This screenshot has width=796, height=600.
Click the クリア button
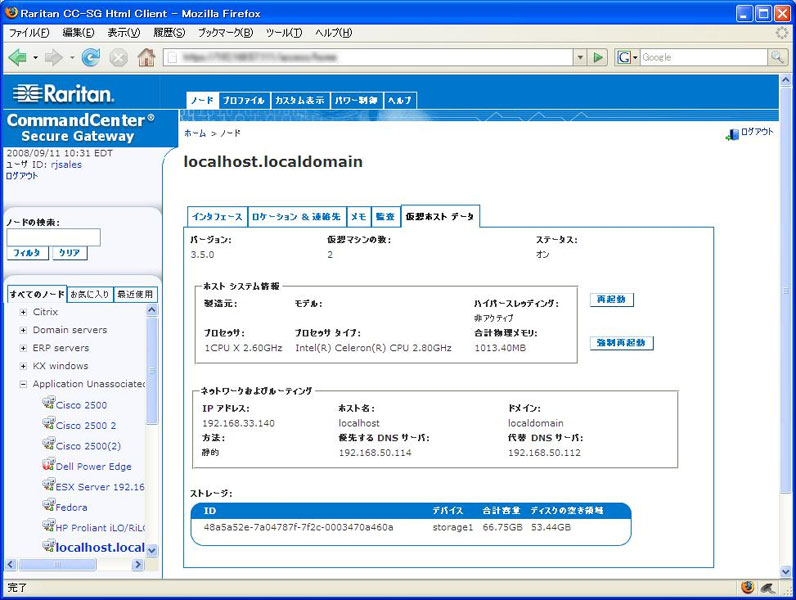pos(70,253)
